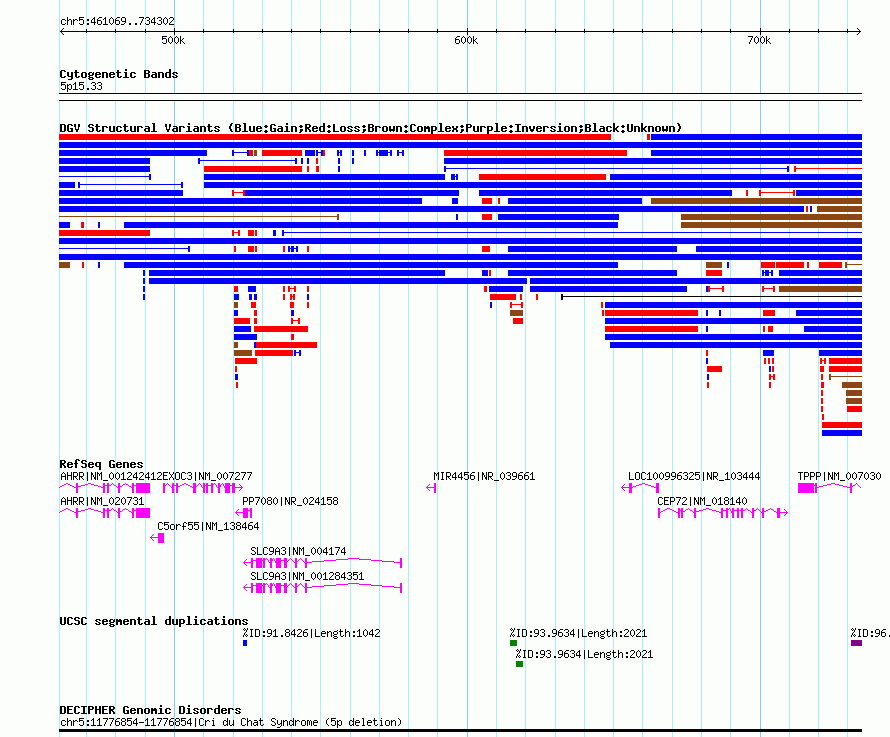Click the CEP72 gene exon glyph

[723, 513]
